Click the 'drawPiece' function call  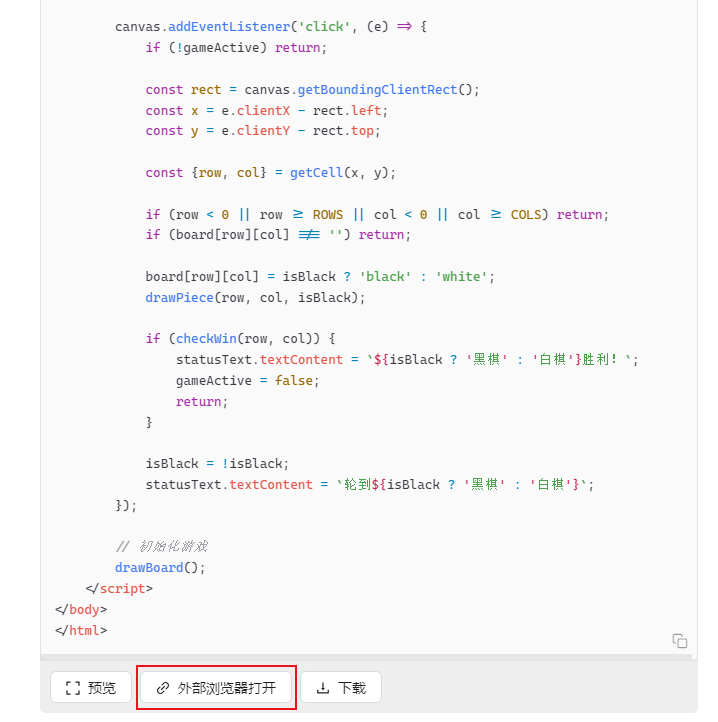(x=179, y=297)
